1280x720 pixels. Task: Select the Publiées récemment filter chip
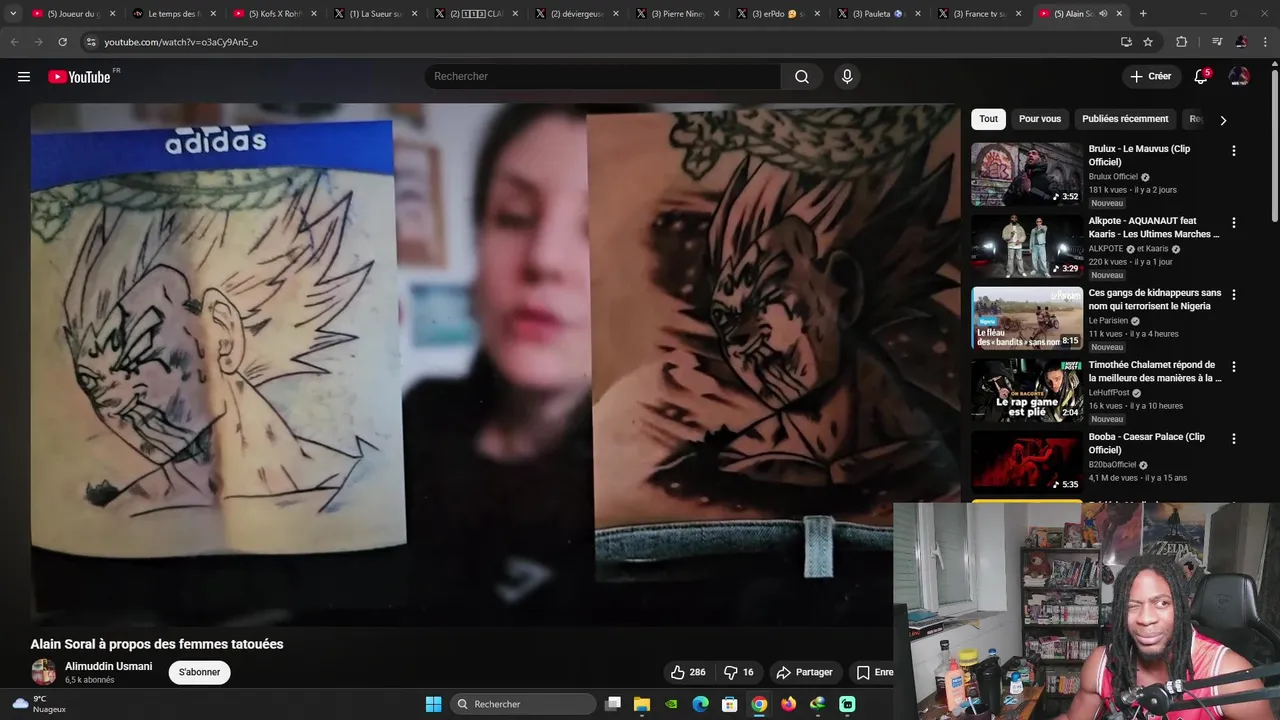(1125, 119)
